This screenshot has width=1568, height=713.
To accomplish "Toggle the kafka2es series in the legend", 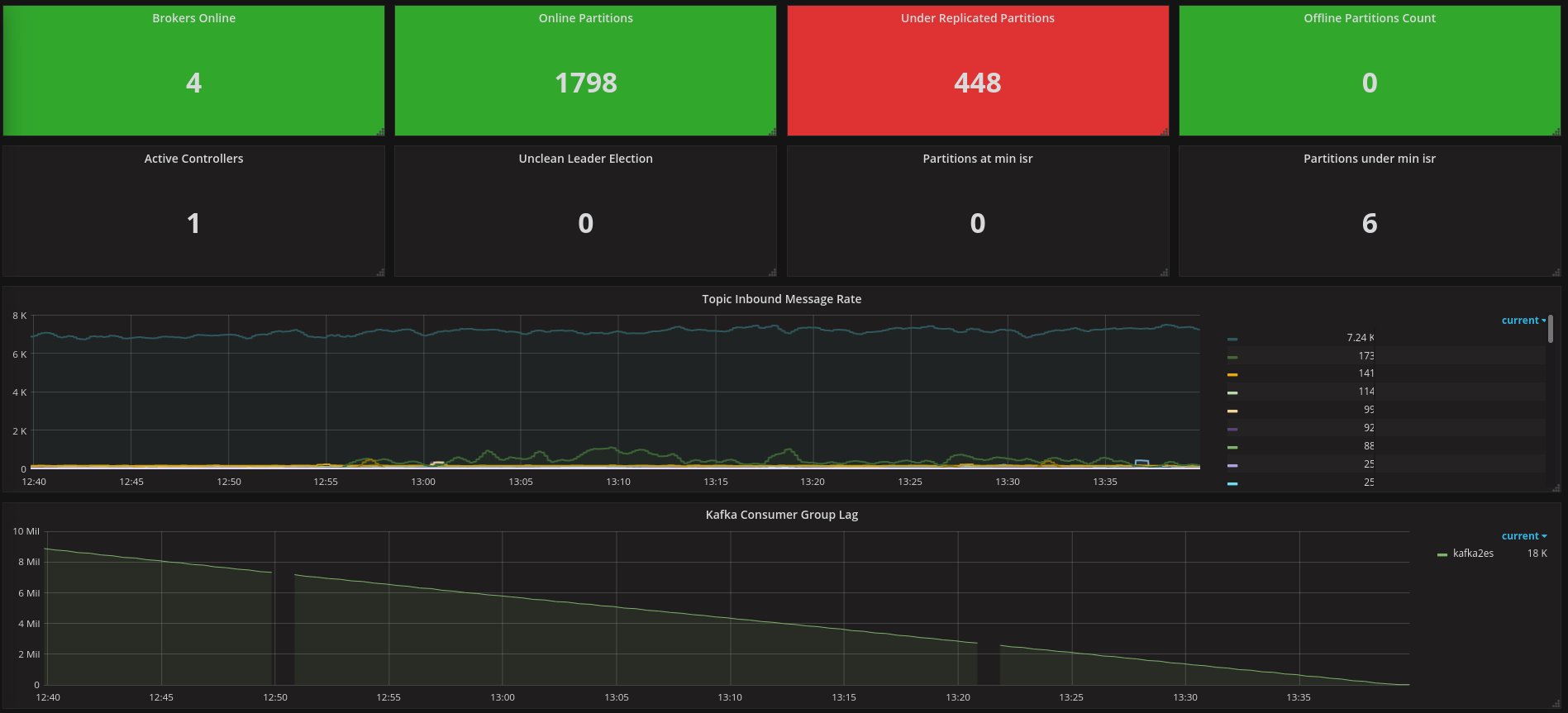I will pyautogui.click(x=1473, y=554).
